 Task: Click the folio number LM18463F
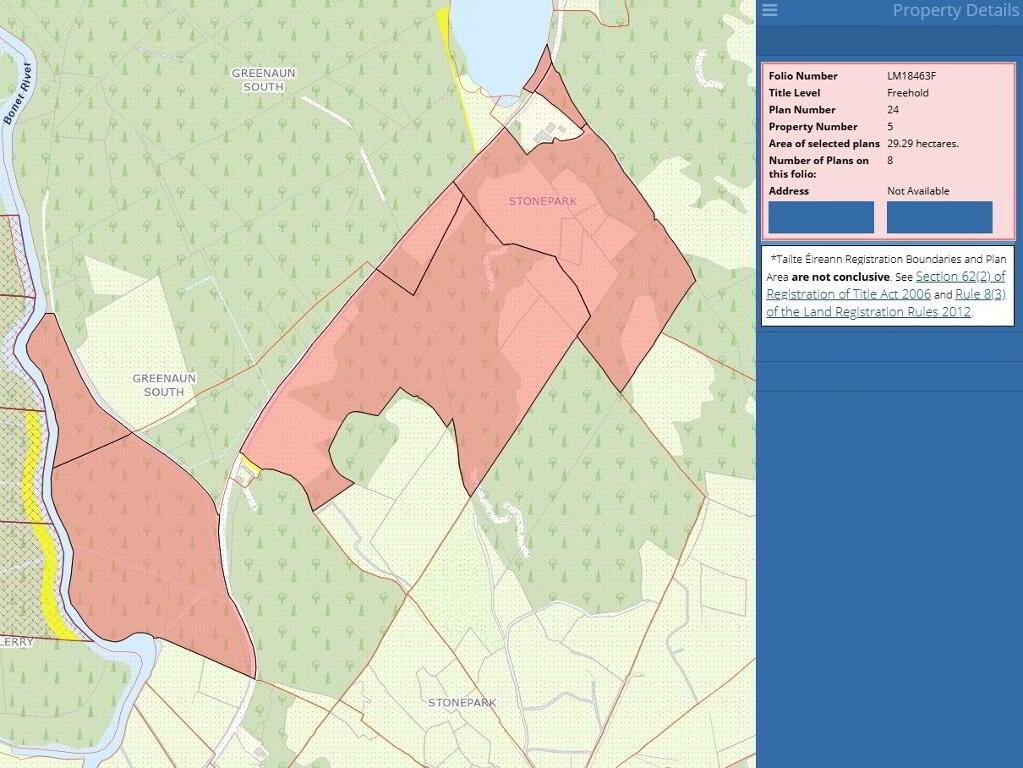[911, 76]
